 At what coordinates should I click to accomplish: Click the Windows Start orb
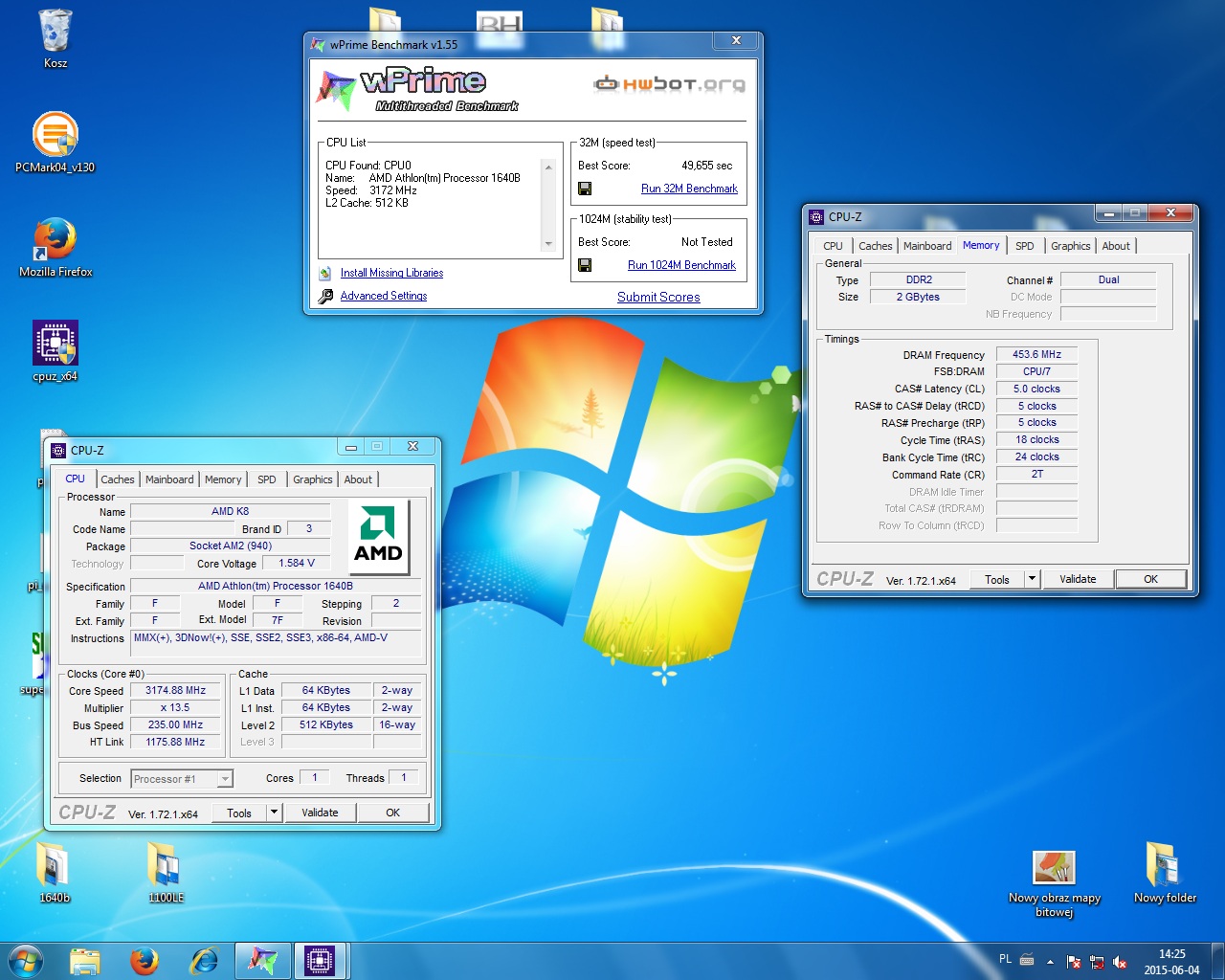26,961
